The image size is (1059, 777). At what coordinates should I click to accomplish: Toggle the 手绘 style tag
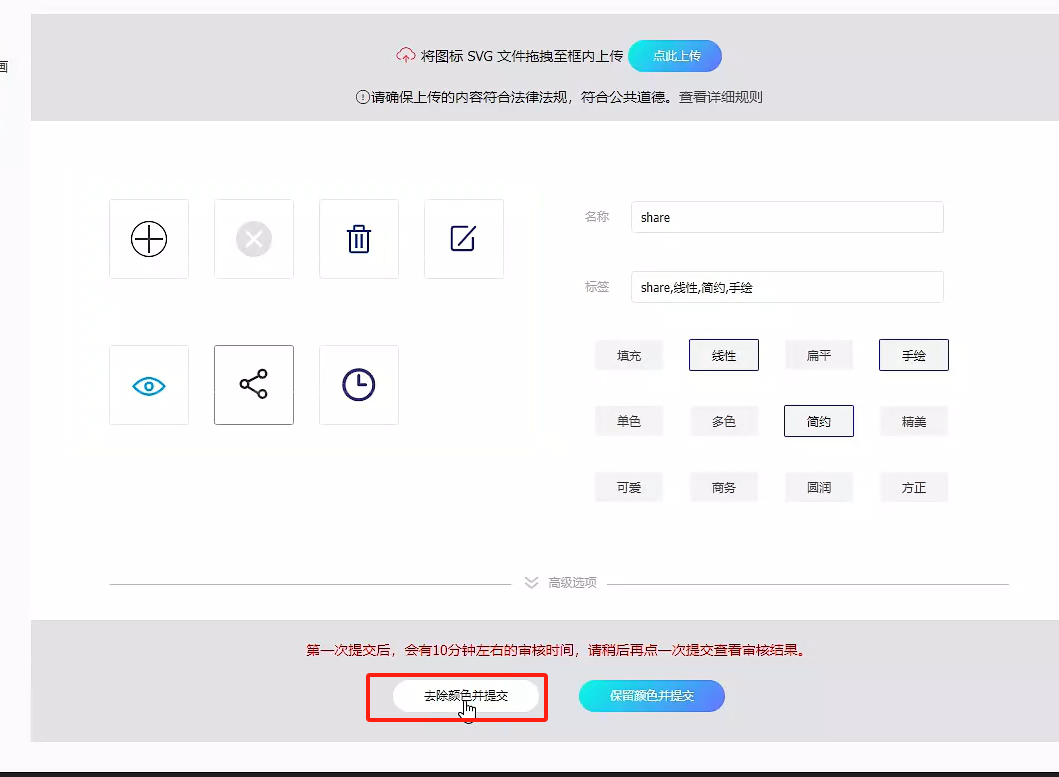pyautogui.click(x=914, y=355)
